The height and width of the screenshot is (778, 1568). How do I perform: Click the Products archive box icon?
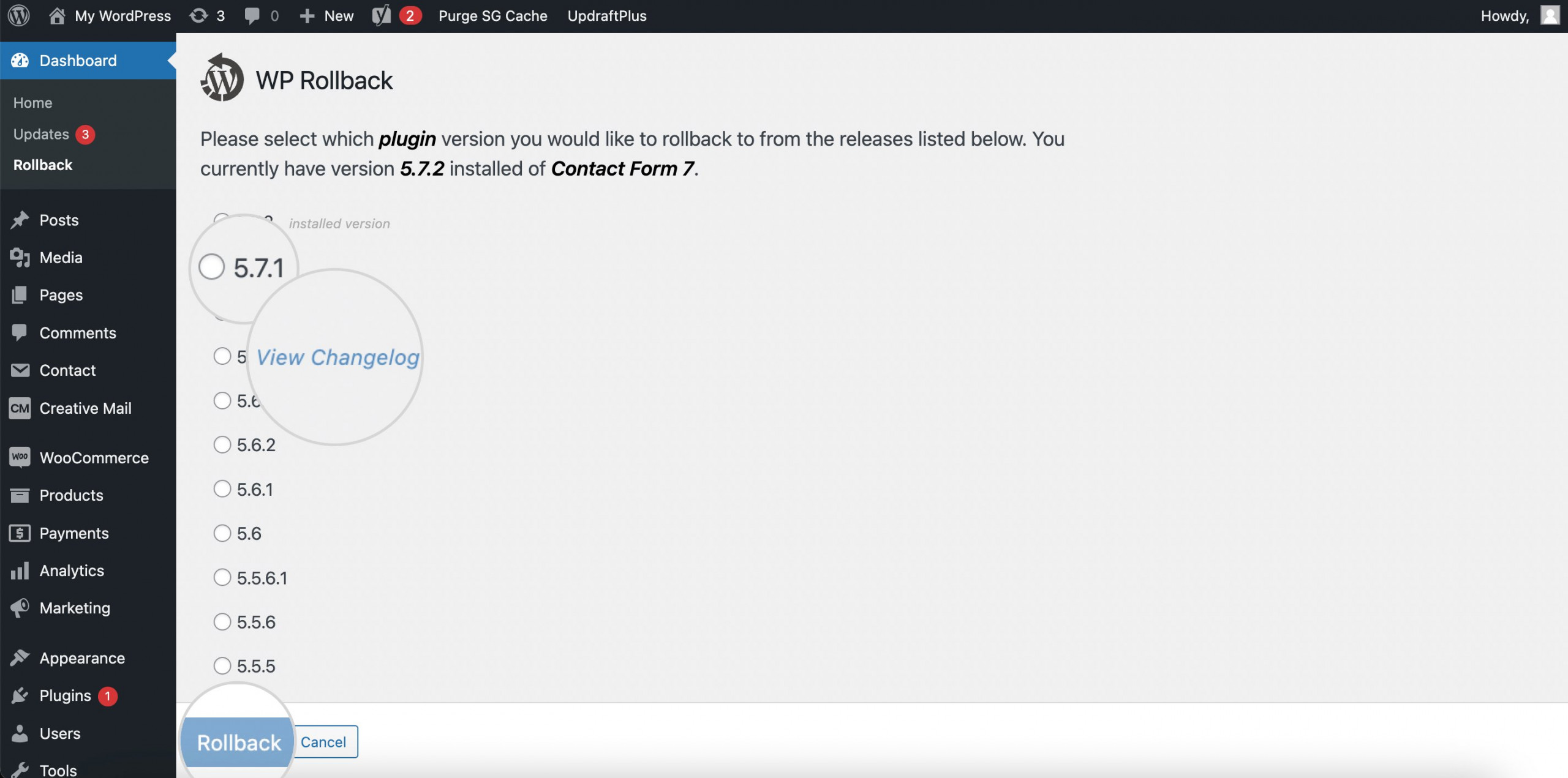click(20, 495)
